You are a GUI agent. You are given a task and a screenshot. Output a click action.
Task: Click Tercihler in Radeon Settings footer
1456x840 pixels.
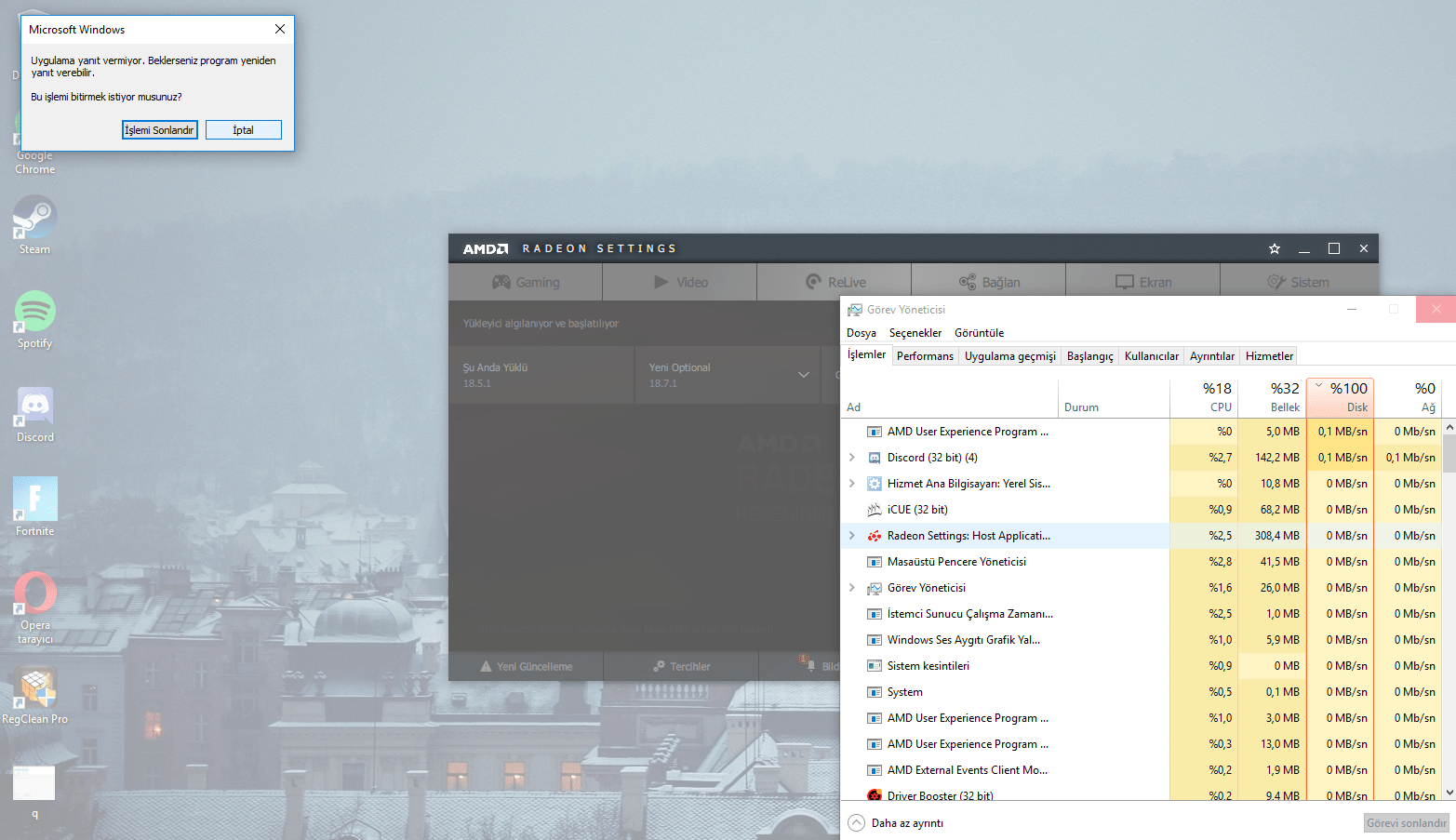(x=681, y=666)
